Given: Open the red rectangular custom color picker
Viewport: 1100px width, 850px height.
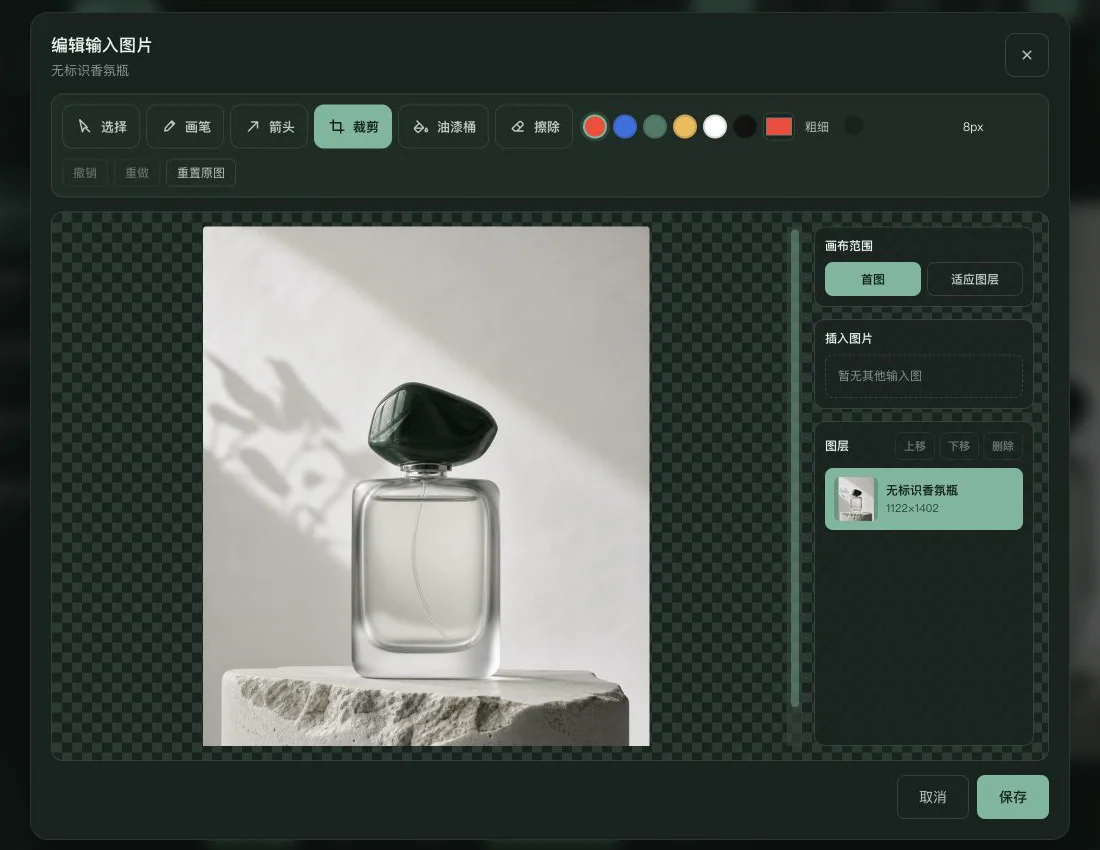Looking at the screenshot, I should 779,127.
